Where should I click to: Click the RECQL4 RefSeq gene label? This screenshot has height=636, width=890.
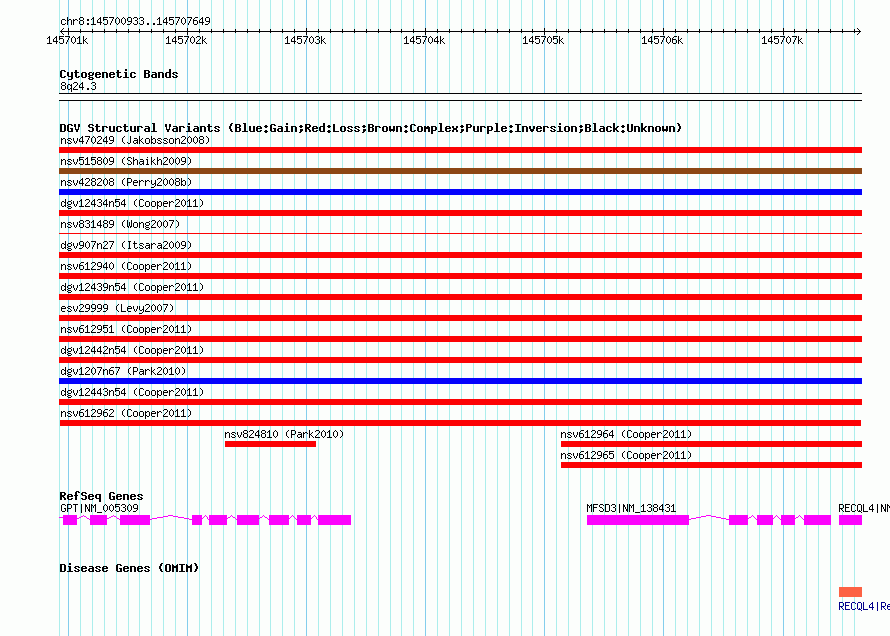point(864,508)
